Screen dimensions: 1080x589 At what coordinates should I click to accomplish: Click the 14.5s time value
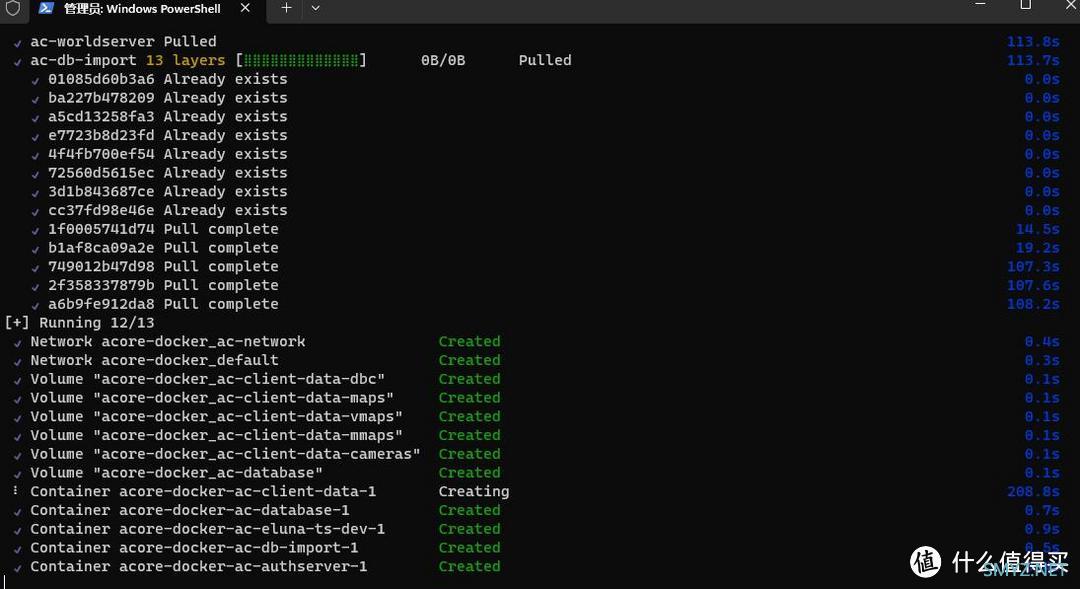pyautogui.click(x=1038, y=229)
